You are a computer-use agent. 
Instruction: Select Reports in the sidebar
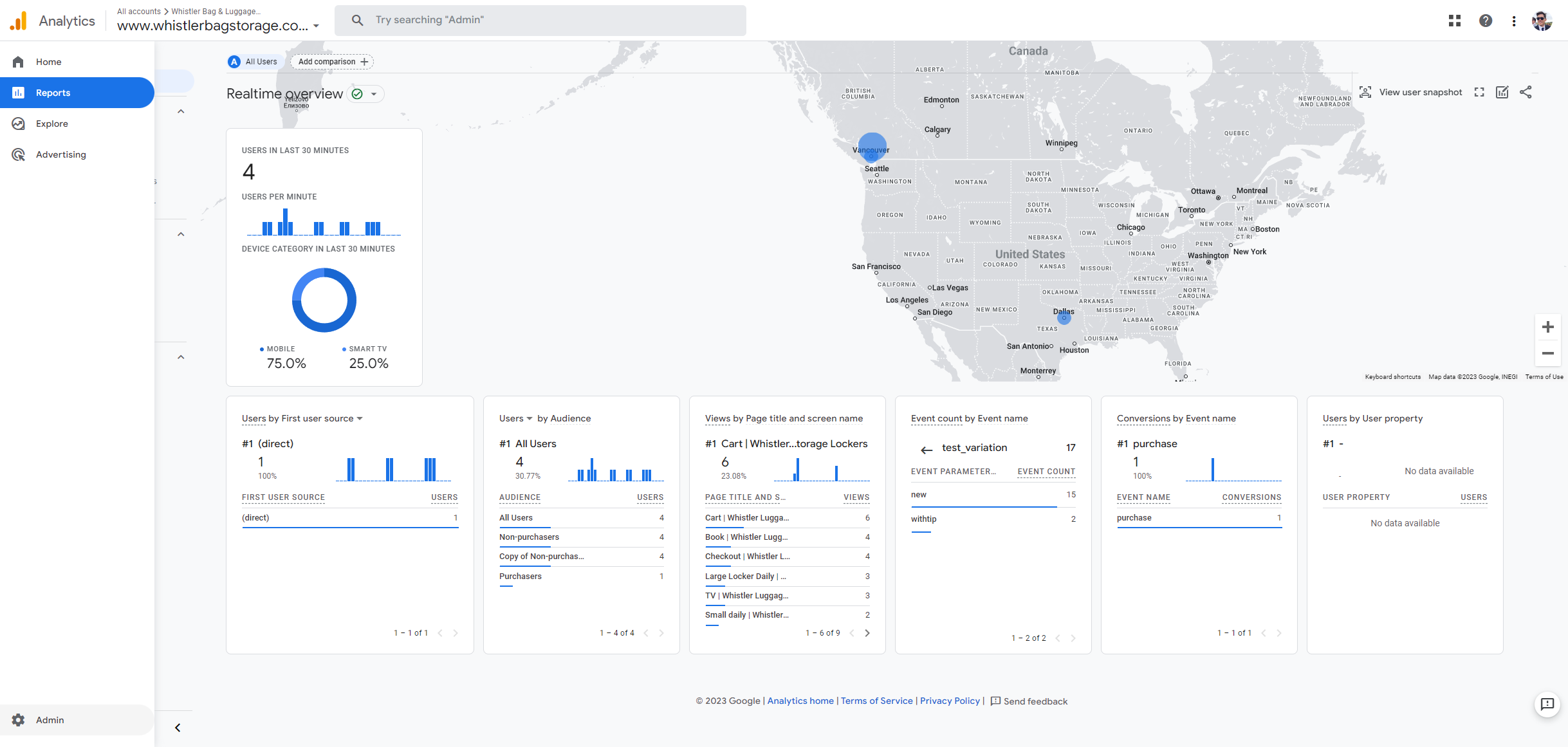[77, 93]
